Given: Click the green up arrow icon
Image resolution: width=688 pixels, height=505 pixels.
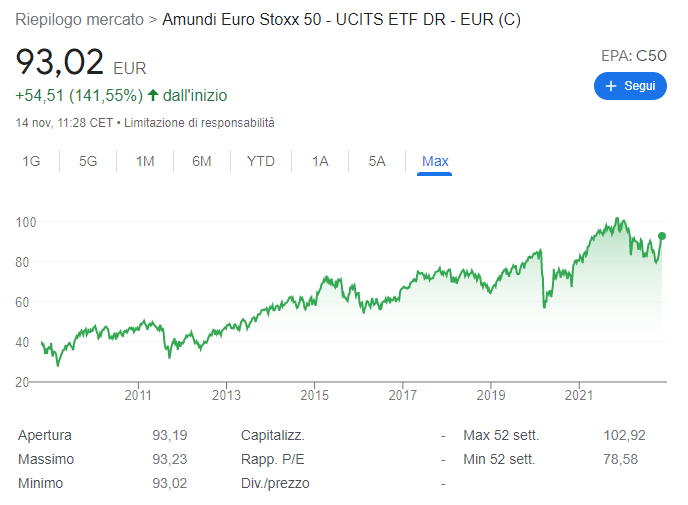Looking at the screenshot, I should tap(153, 95).
